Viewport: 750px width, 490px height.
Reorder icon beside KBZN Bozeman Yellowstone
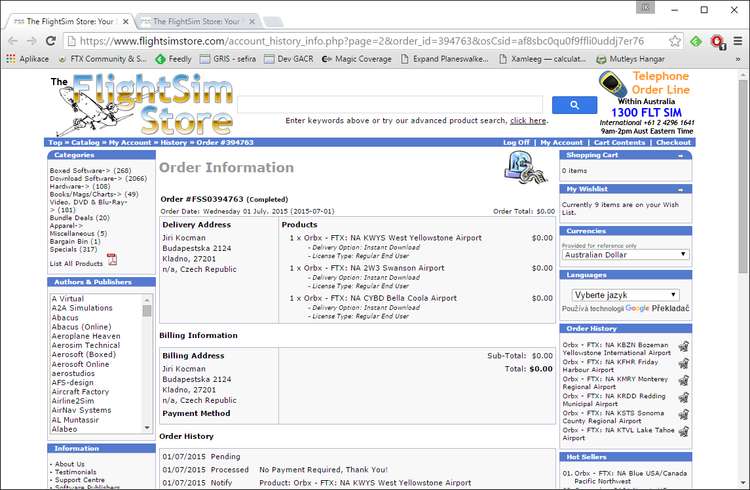tap(684, 346)
